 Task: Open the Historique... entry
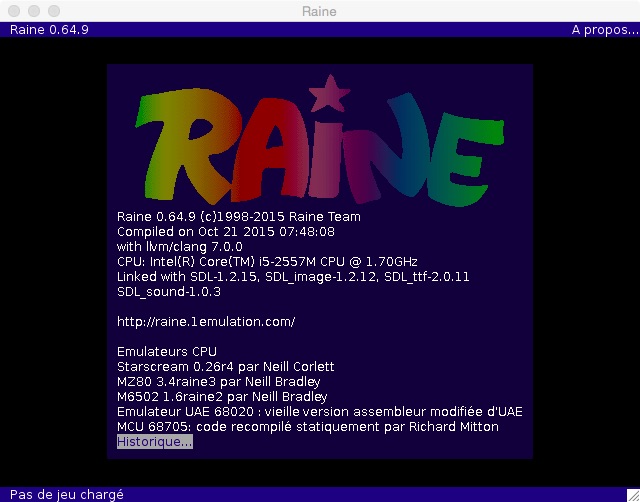click(x=154, y=442)
